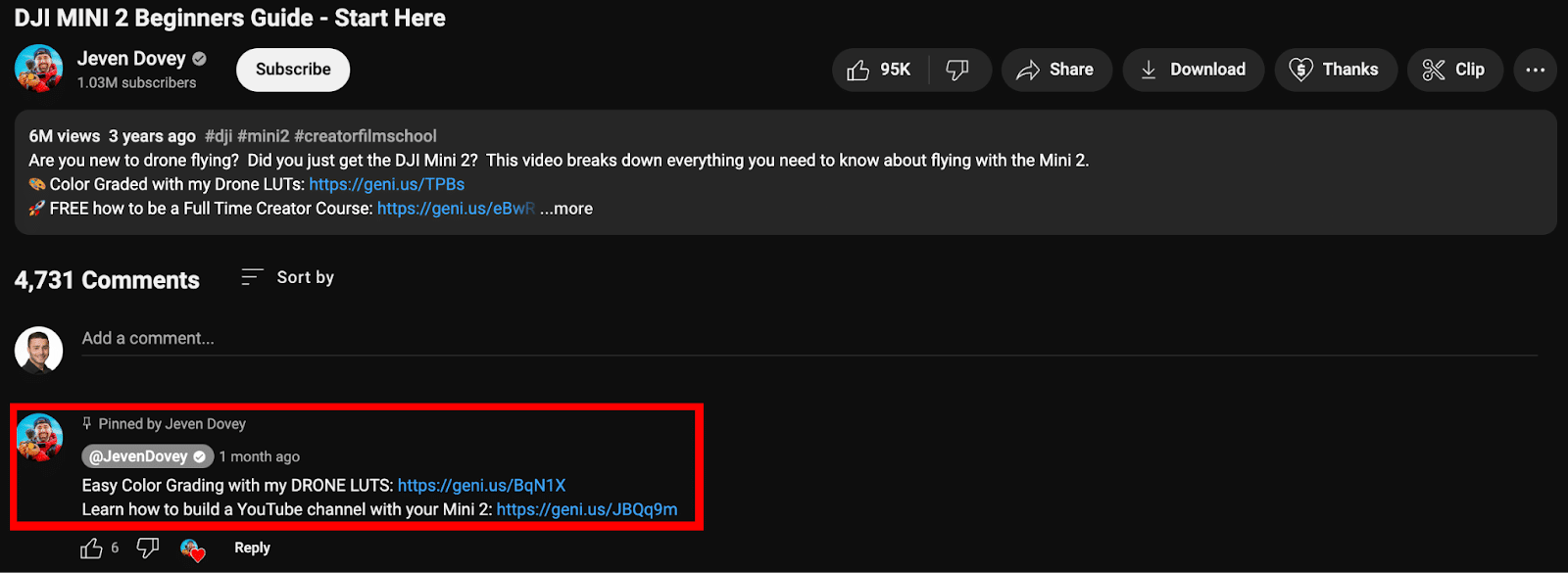The height and width of the screenshot is (573, 1568).
Task: Click Jeven Dovey's channel avatar
Action: tap(37, 70)
